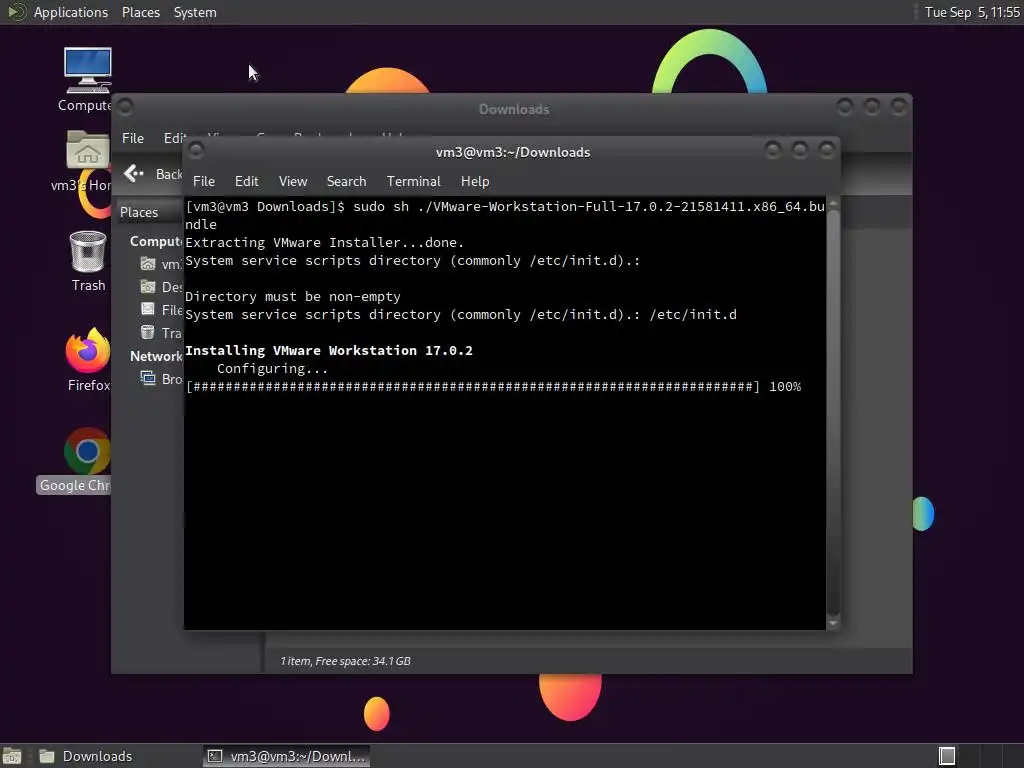1024x768 pixels.
Task: Click the network browse icon in sidebar
Action: click(148, 378)
